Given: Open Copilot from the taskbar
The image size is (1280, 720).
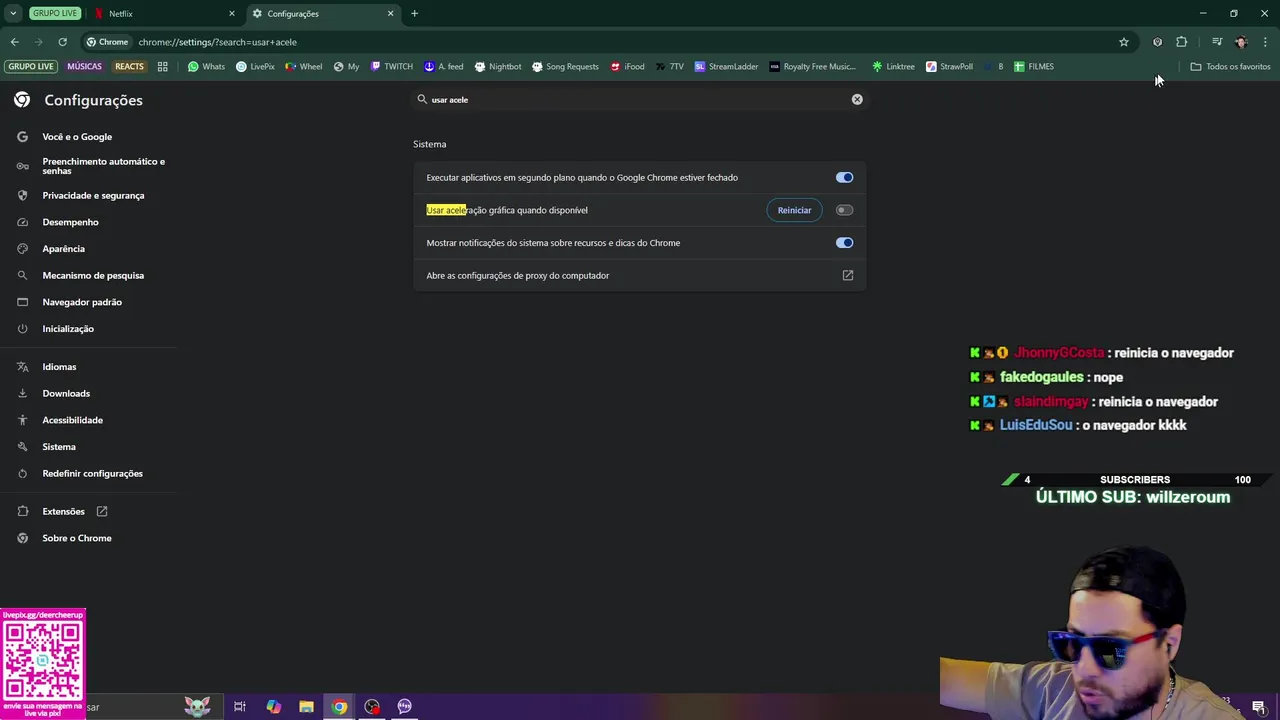Looking at the screenshot, I should click(273, 707).
